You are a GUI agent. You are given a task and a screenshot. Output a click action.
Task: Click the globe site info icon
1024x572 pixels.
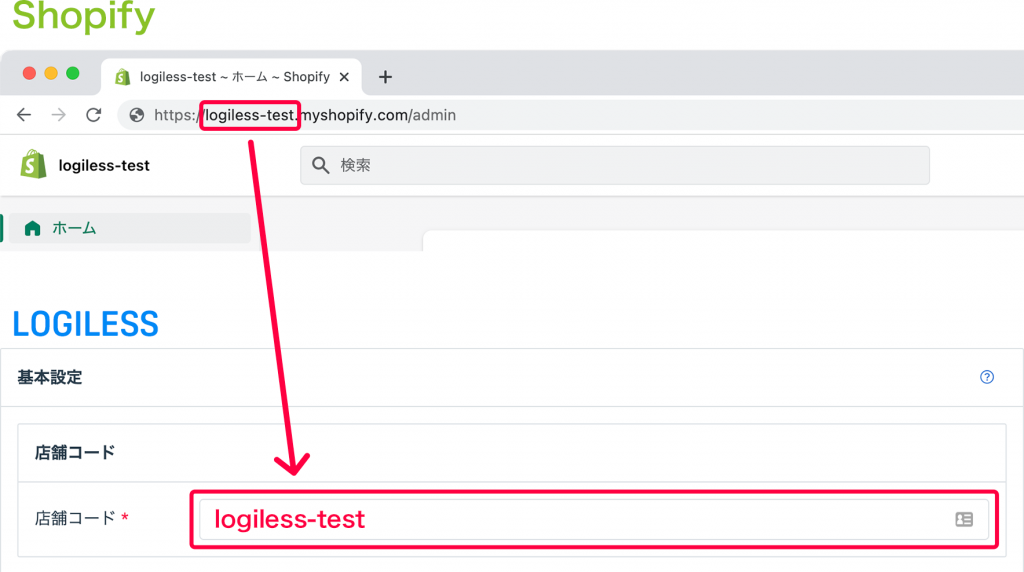(x=136, y=115)
